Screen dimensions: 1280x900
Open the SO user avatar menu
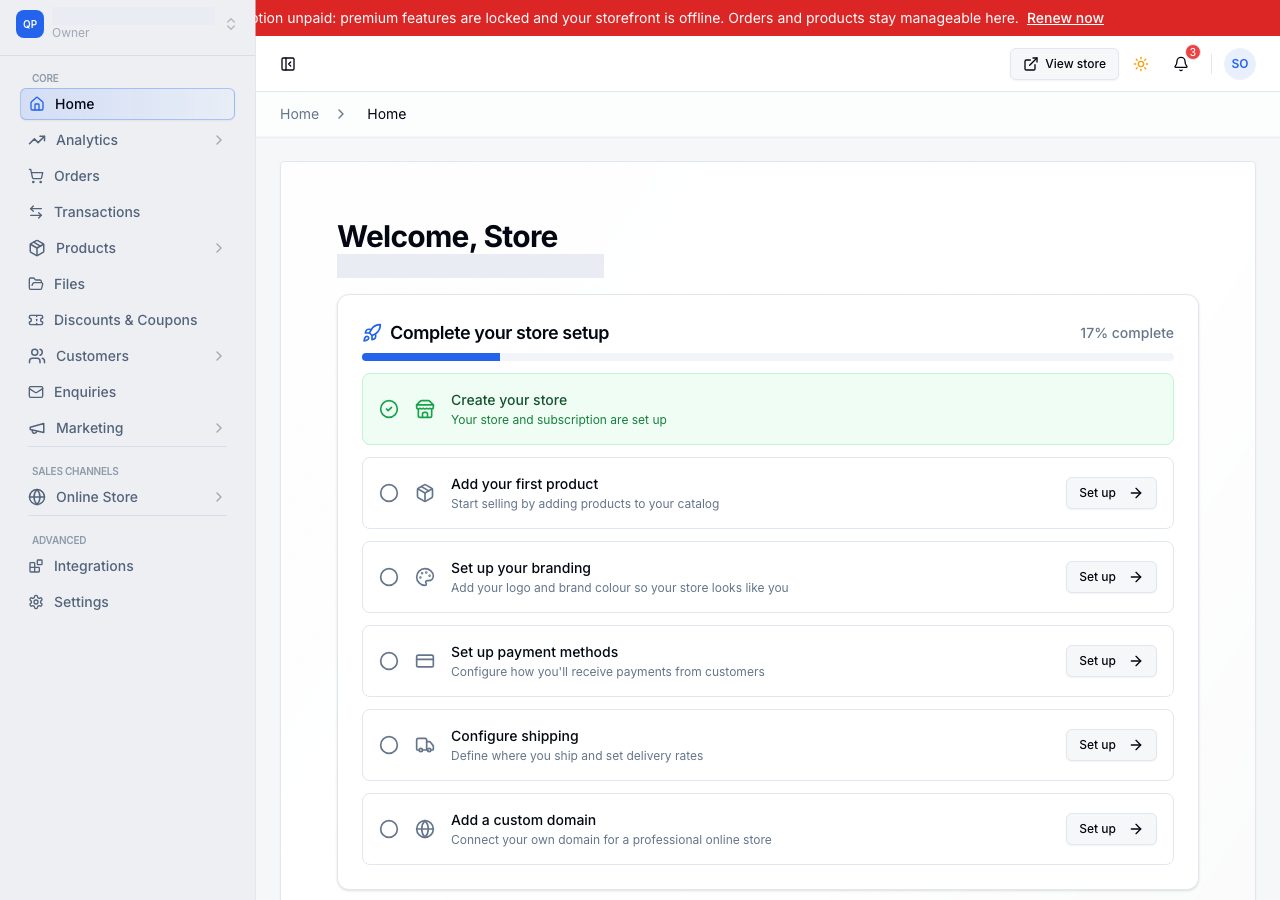(1240, 64)
